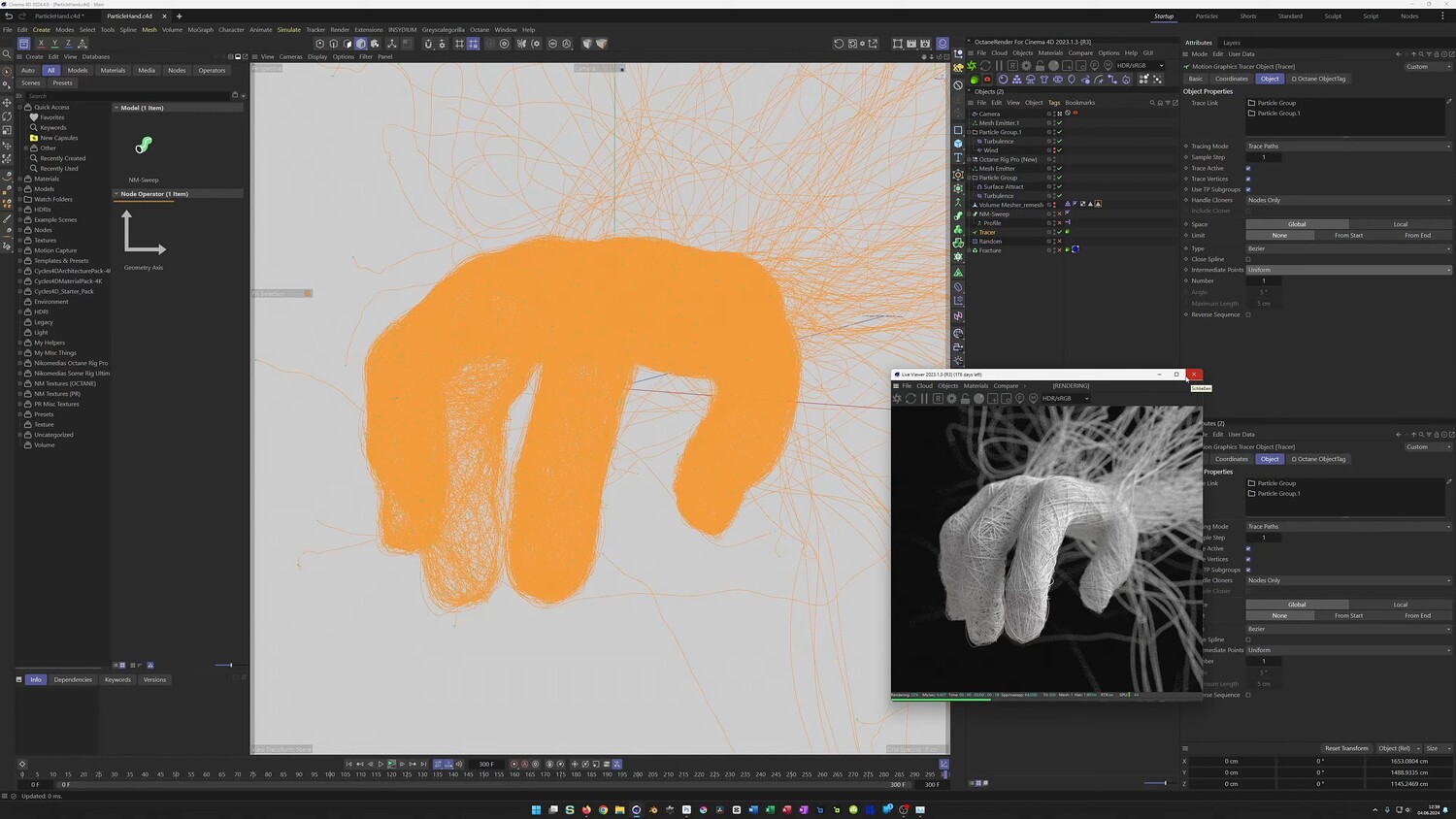This screenshot has width=1456, height=819.
Task: Open the MoGraph menu
Action: (201, 30)
